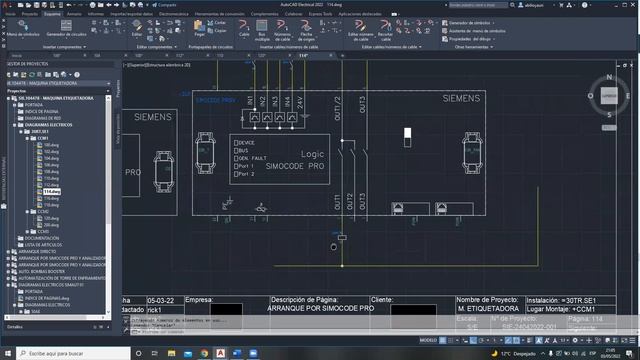Switch to the Proyecto ribbon tab
This screenshot has width=640, height=360.
(x=29, y=14)
